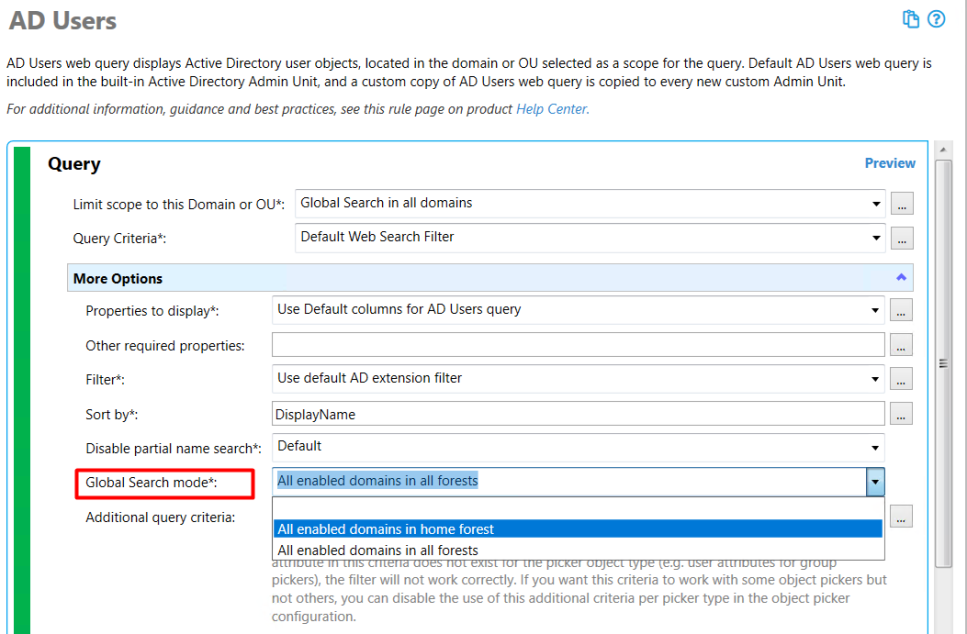Viewport: 967px width, 634px height.
Task: Click the copy/clipboard icon near the page title
Action: [x=911, y=19]
